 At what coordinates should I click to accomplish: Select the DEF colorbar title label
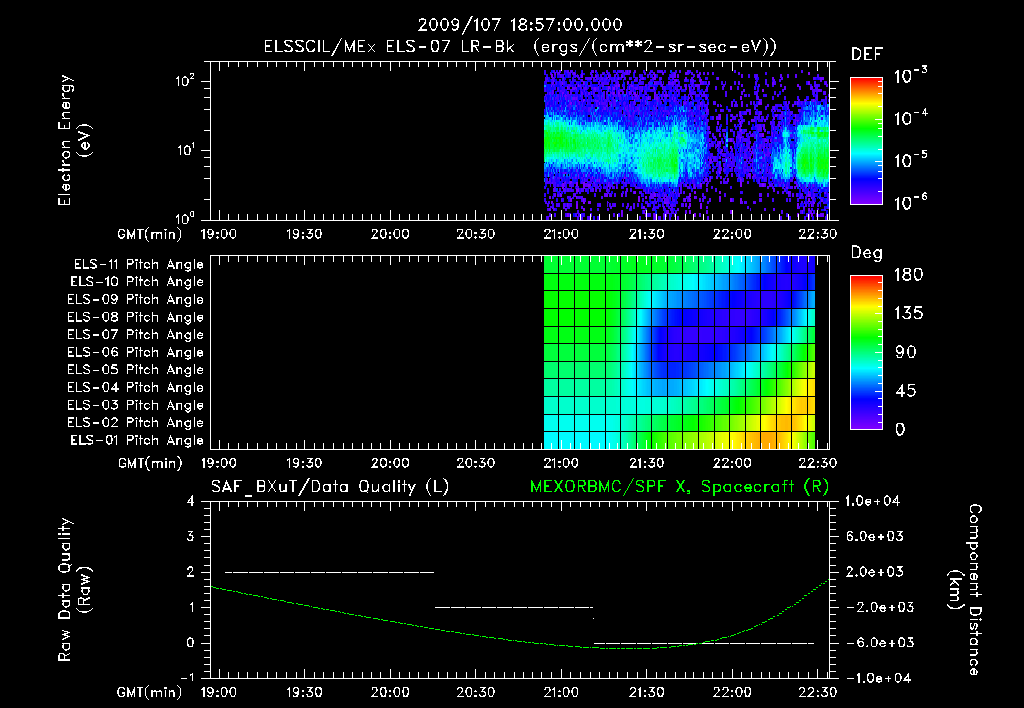(x=867, y=55)
